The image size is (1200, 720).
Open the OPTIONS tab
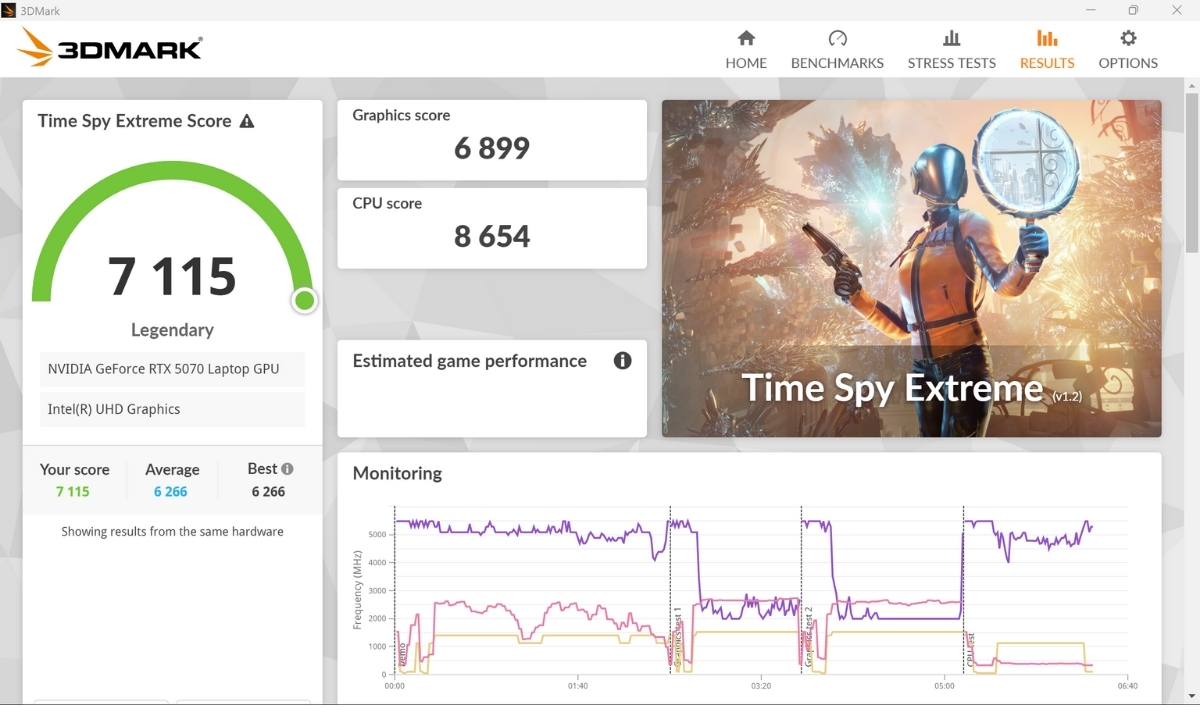click(1128, 49)
